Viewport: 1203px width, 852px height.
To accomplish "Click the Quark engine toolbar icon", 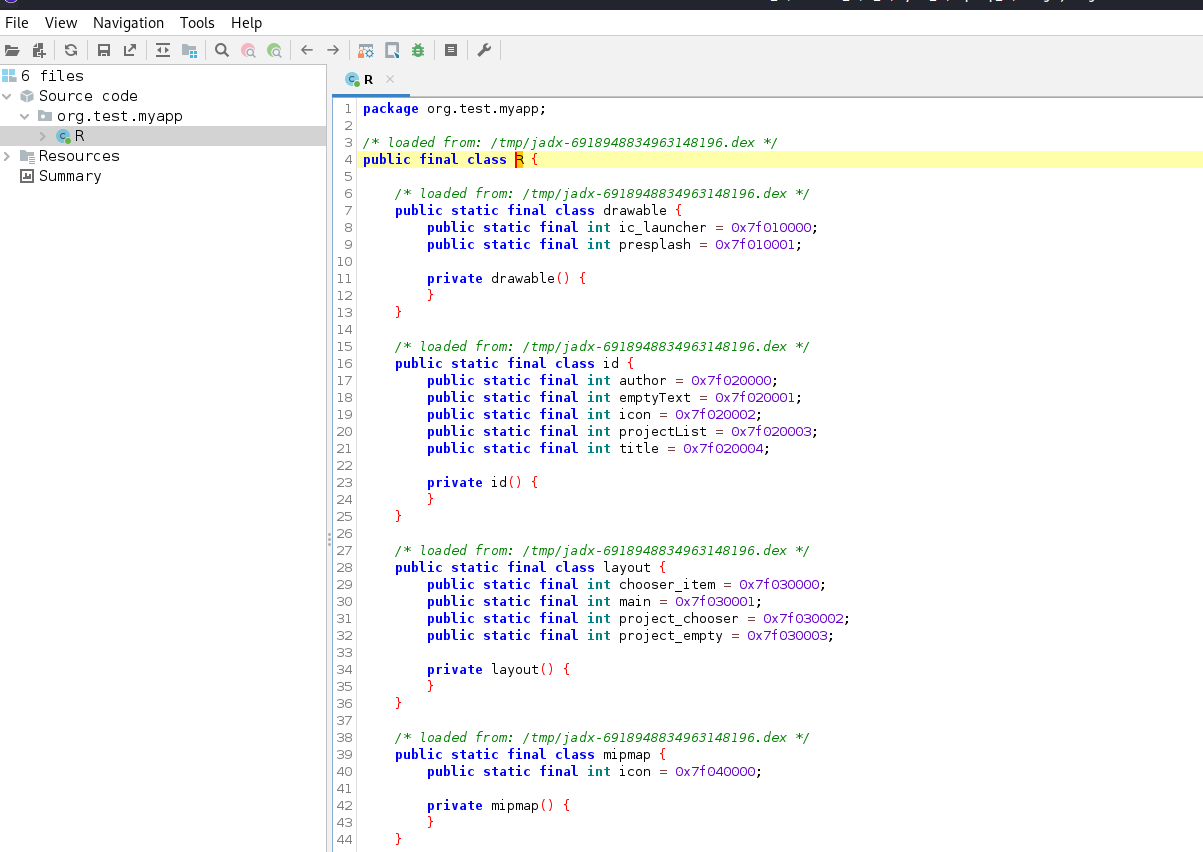I will [392, 50].
